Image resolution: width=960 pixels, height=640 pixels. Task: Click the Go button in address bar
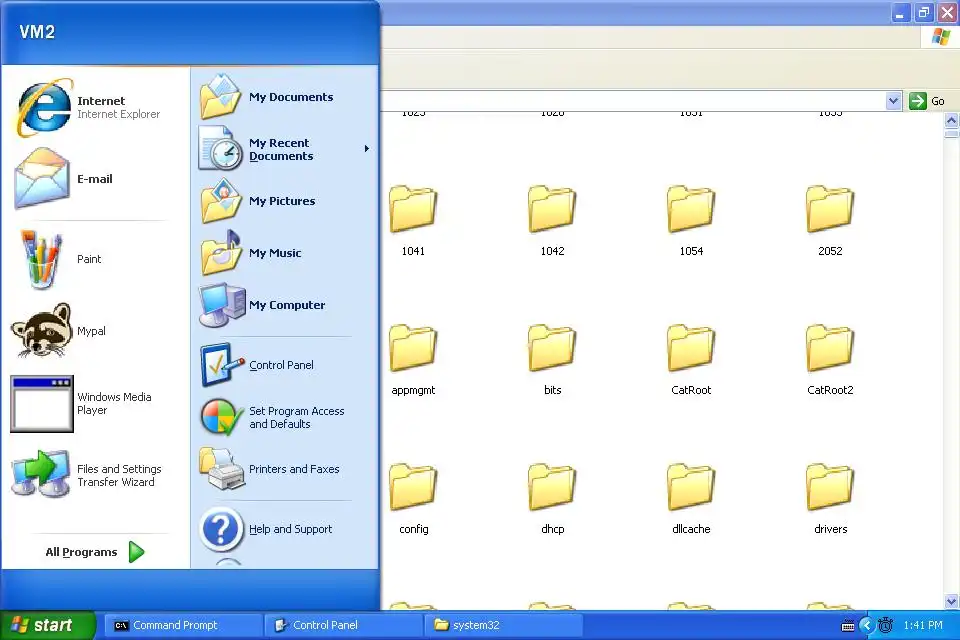click(927, 101)
